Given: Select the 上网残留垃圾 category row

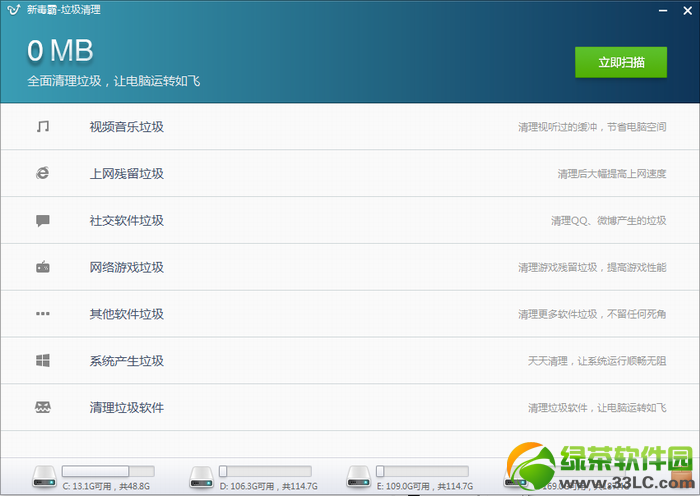Looking at the screenshot, I should 350,174.
